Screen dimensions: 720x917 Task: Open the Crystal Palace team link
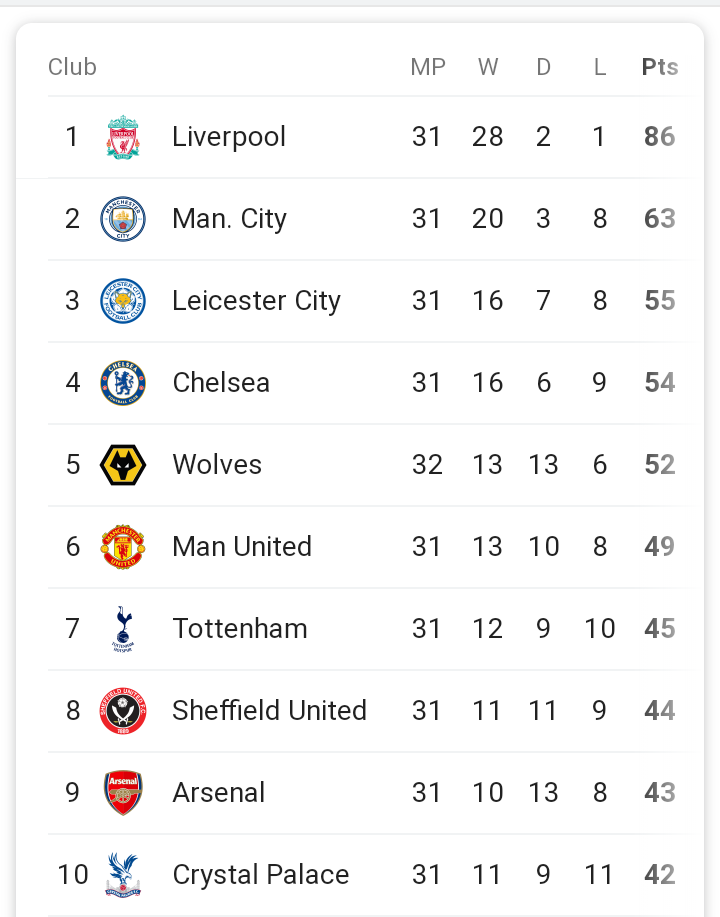(261, 875)
